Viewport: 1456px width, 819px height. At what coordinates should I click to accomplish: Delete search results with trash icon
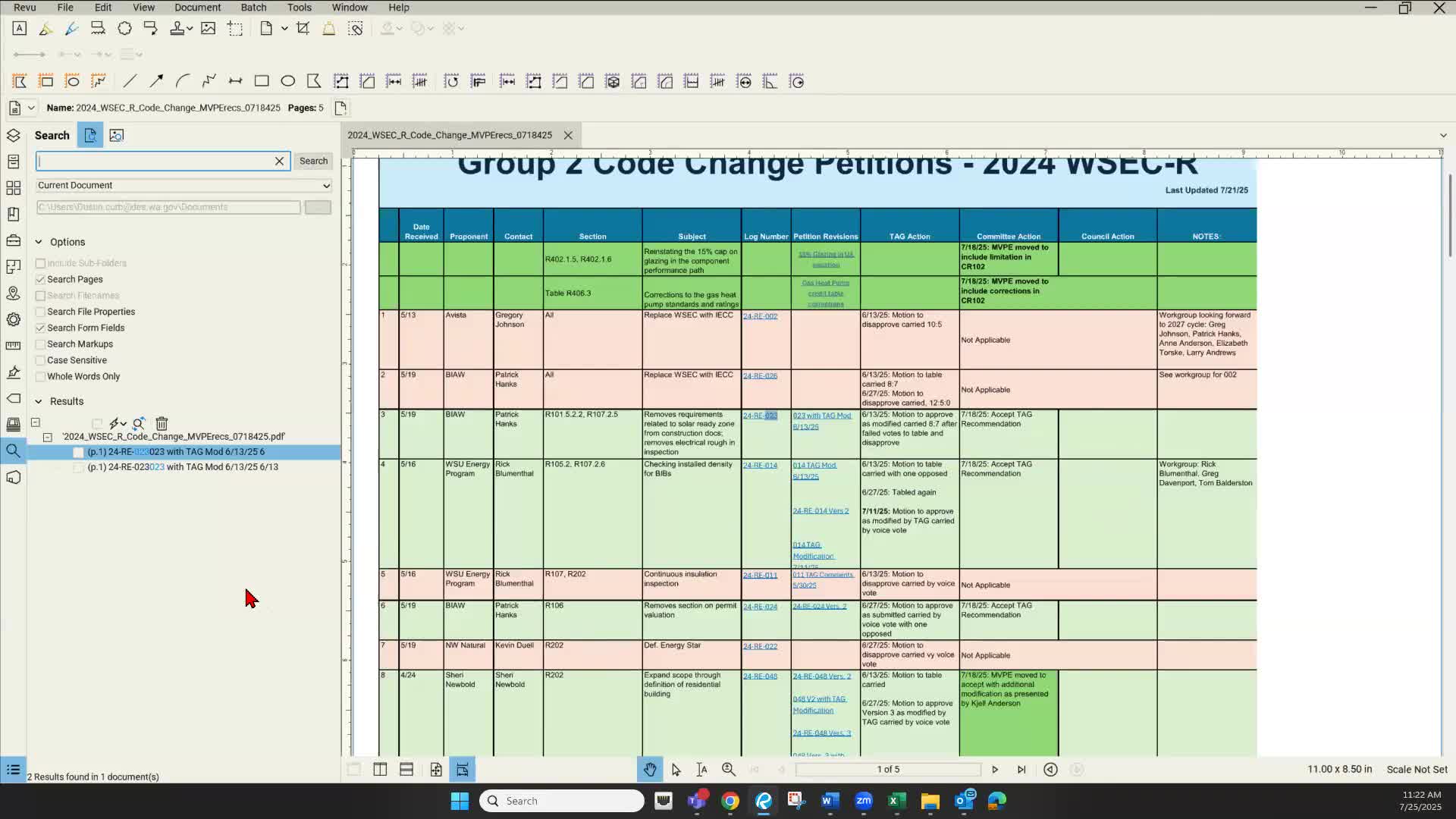coord(162,424)
